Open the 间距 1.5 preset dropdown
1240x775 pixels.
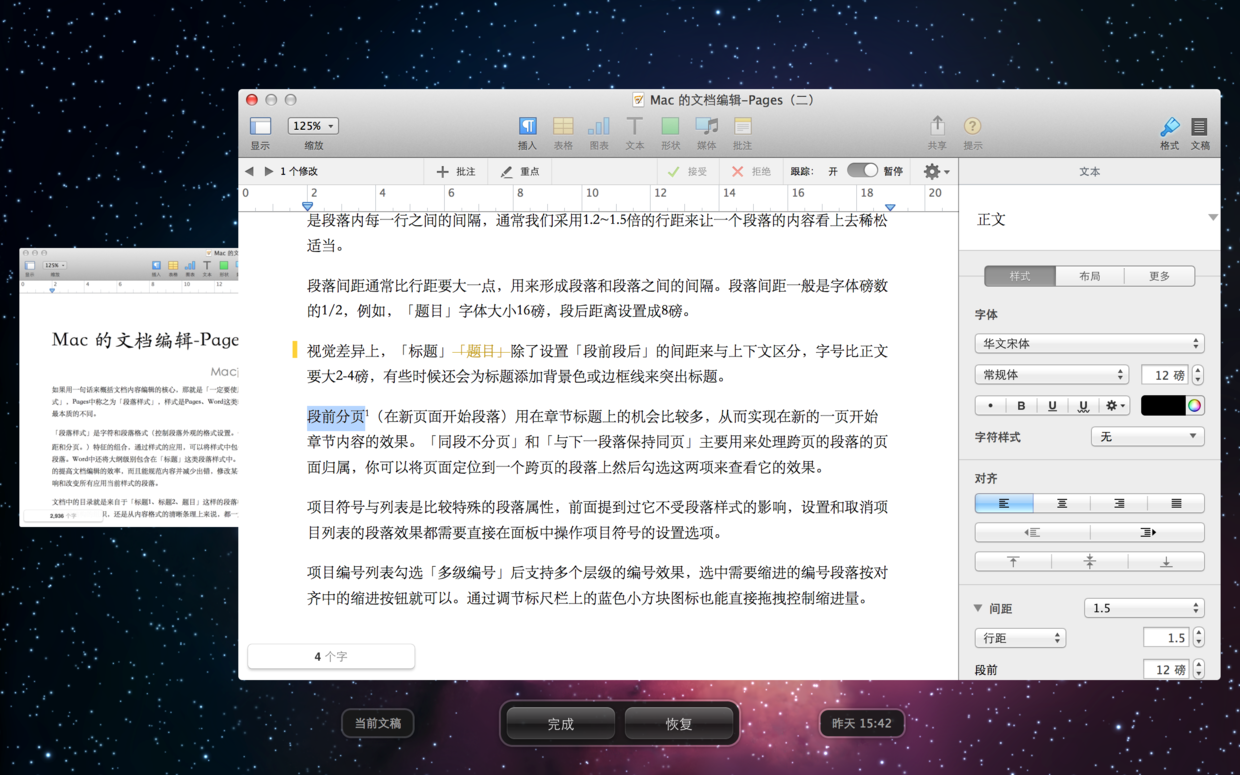coord(1144,608)
